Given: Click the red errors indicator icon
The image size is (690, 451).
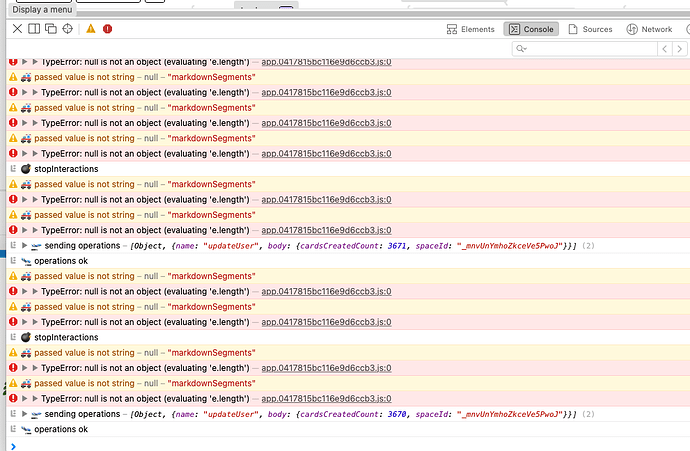Looking at the screenshot, I should 107,29.
